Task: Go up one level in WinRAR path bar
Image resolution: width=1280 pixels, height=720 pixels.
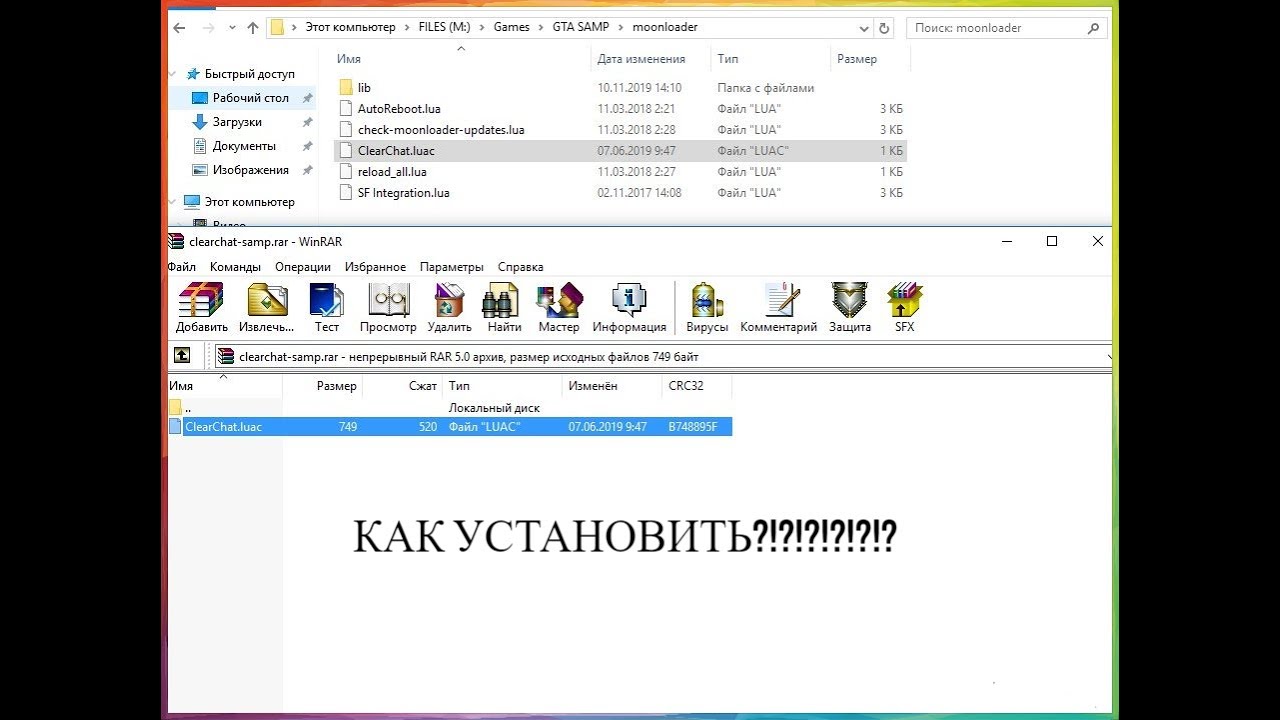Action: click(x=182, y=355)
